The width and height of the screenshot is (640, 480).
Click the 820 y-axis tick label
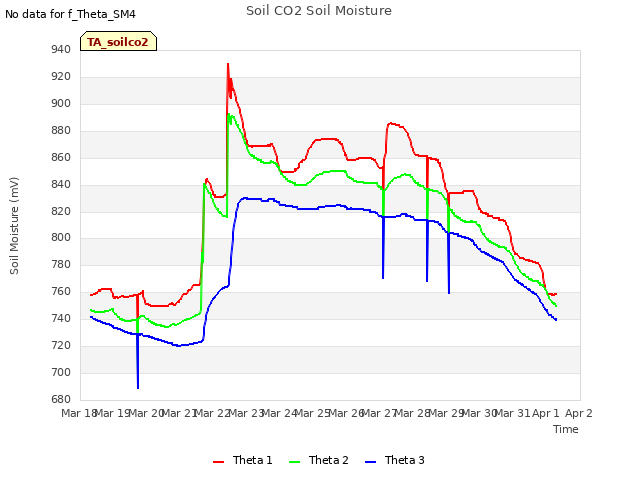pyautogui.click(x=61, y=211)
